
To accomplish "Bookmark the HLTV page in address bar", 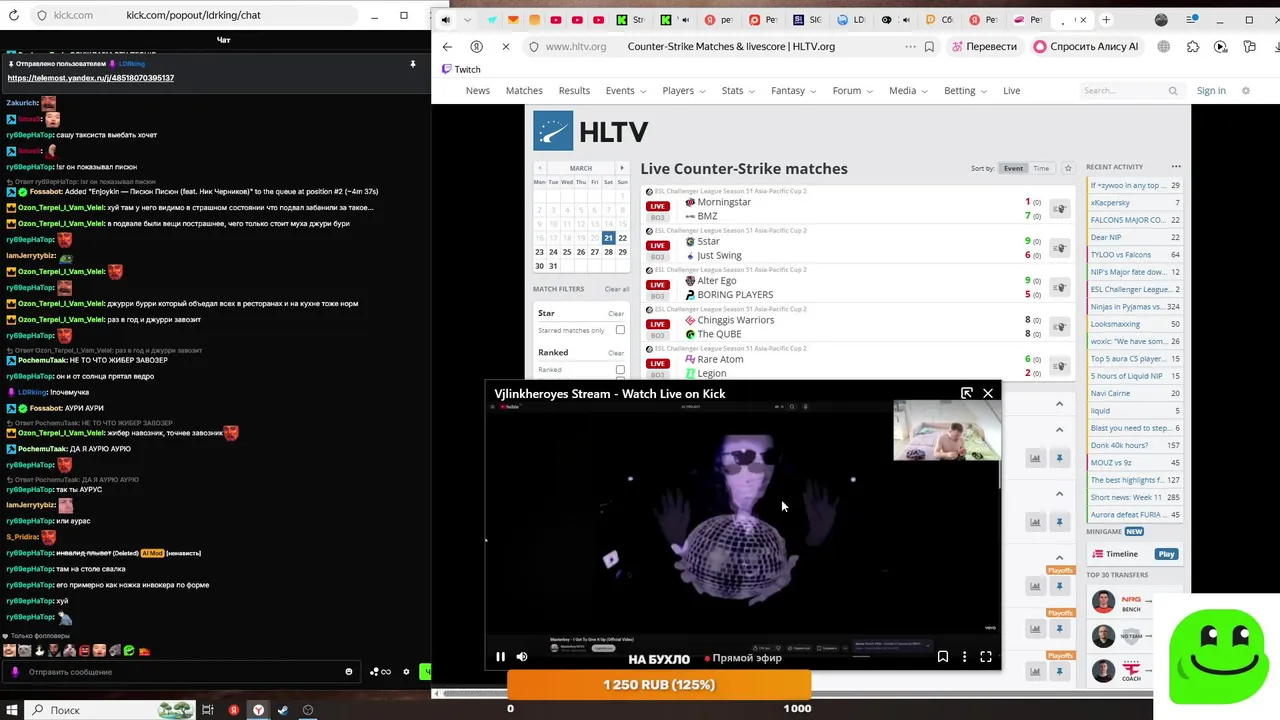I will click(x=929, y=46).
